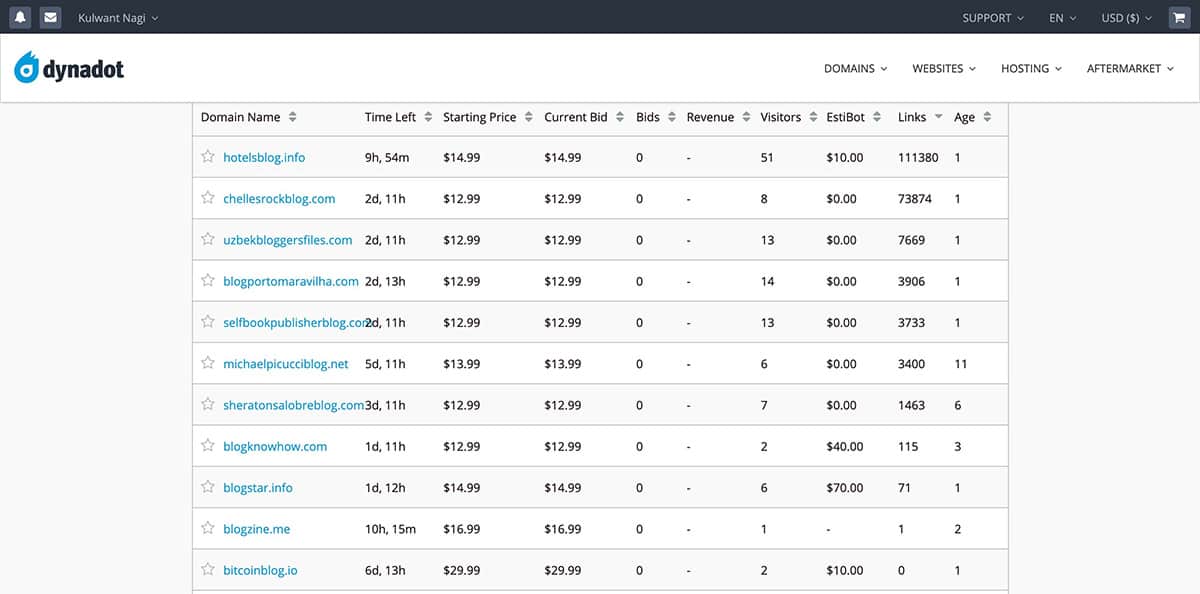1200x594 pixels.
Task: Sort by Age column
Action: pos(972,117)
